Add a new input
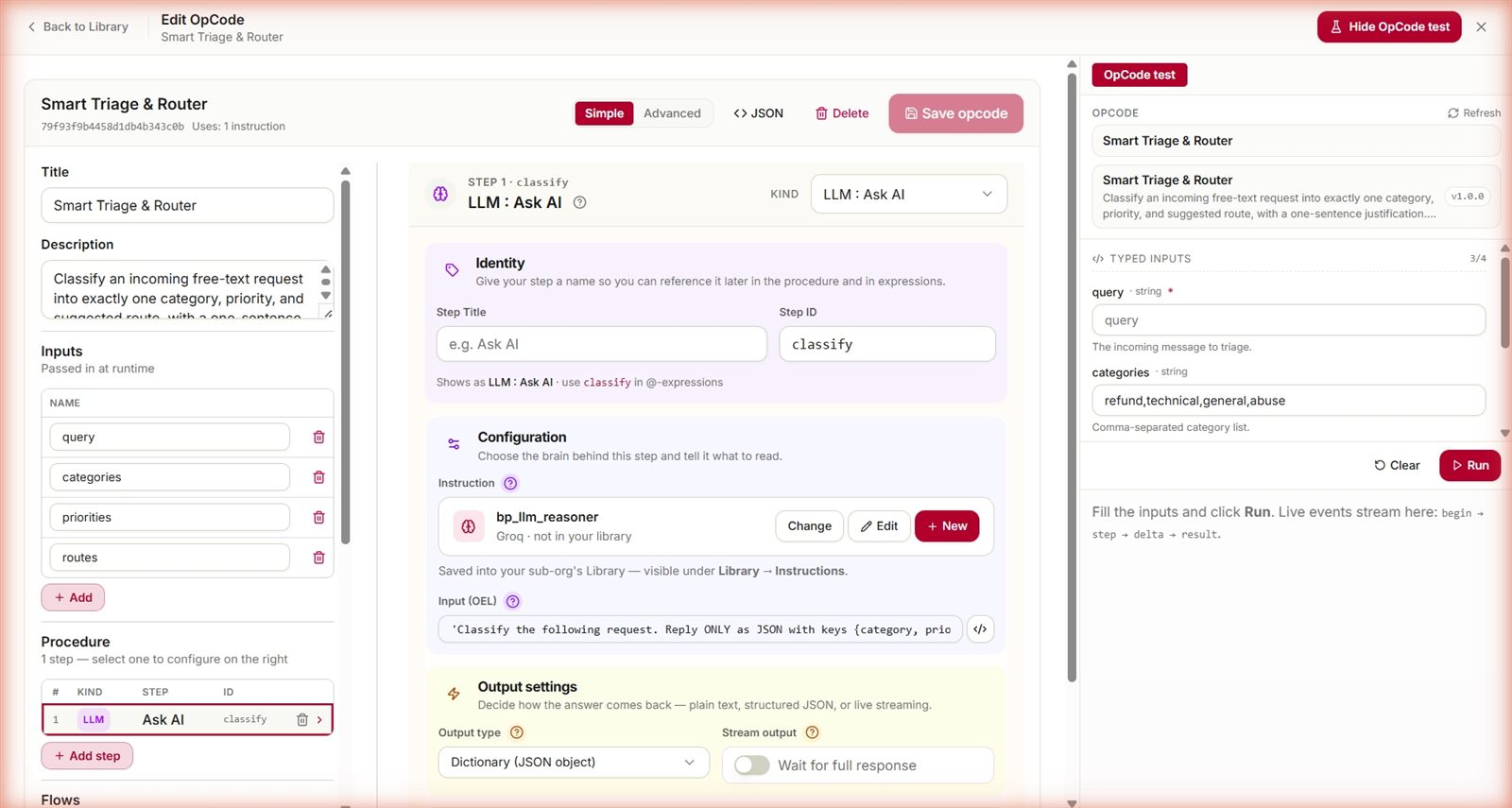 [73, 598]
